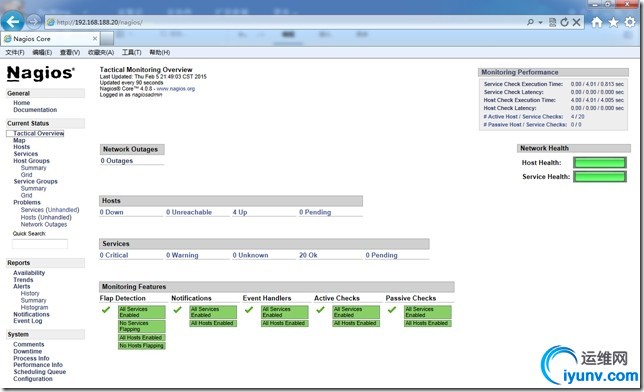The width and height of the screenshot is (644, 392).
Task: Open Availability report
Action: click(x=29, y=273)
